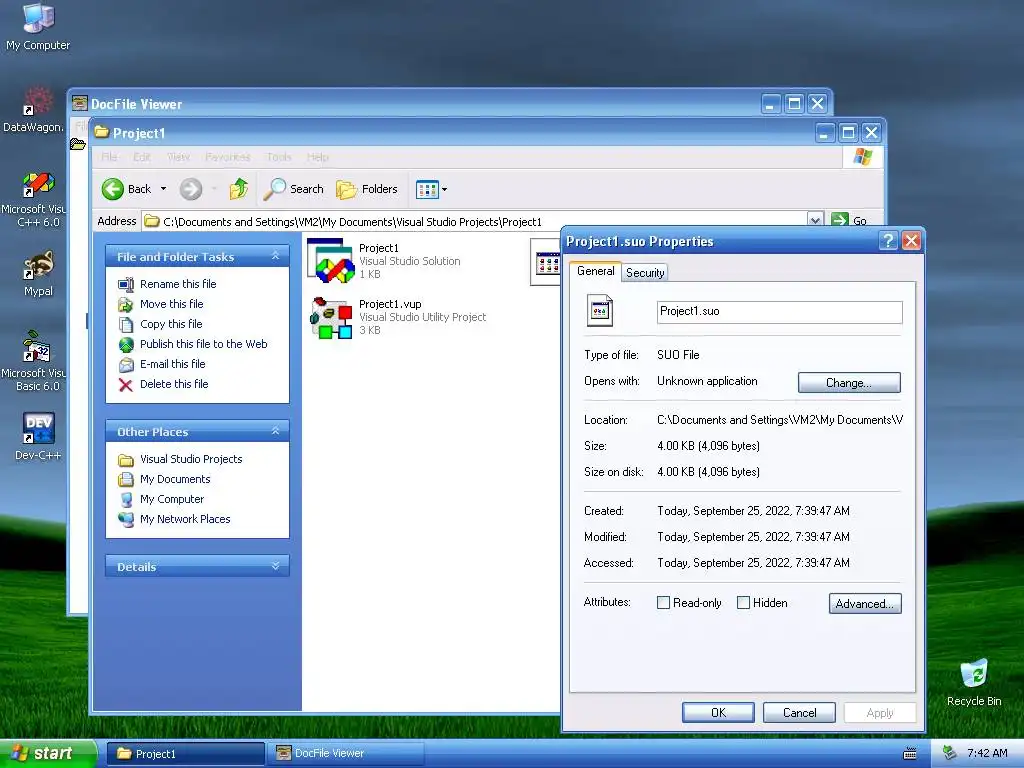This screenshot has width=1024, height=768.
Task: Open Advanced... attributes dialog
Action: [865, 603]
